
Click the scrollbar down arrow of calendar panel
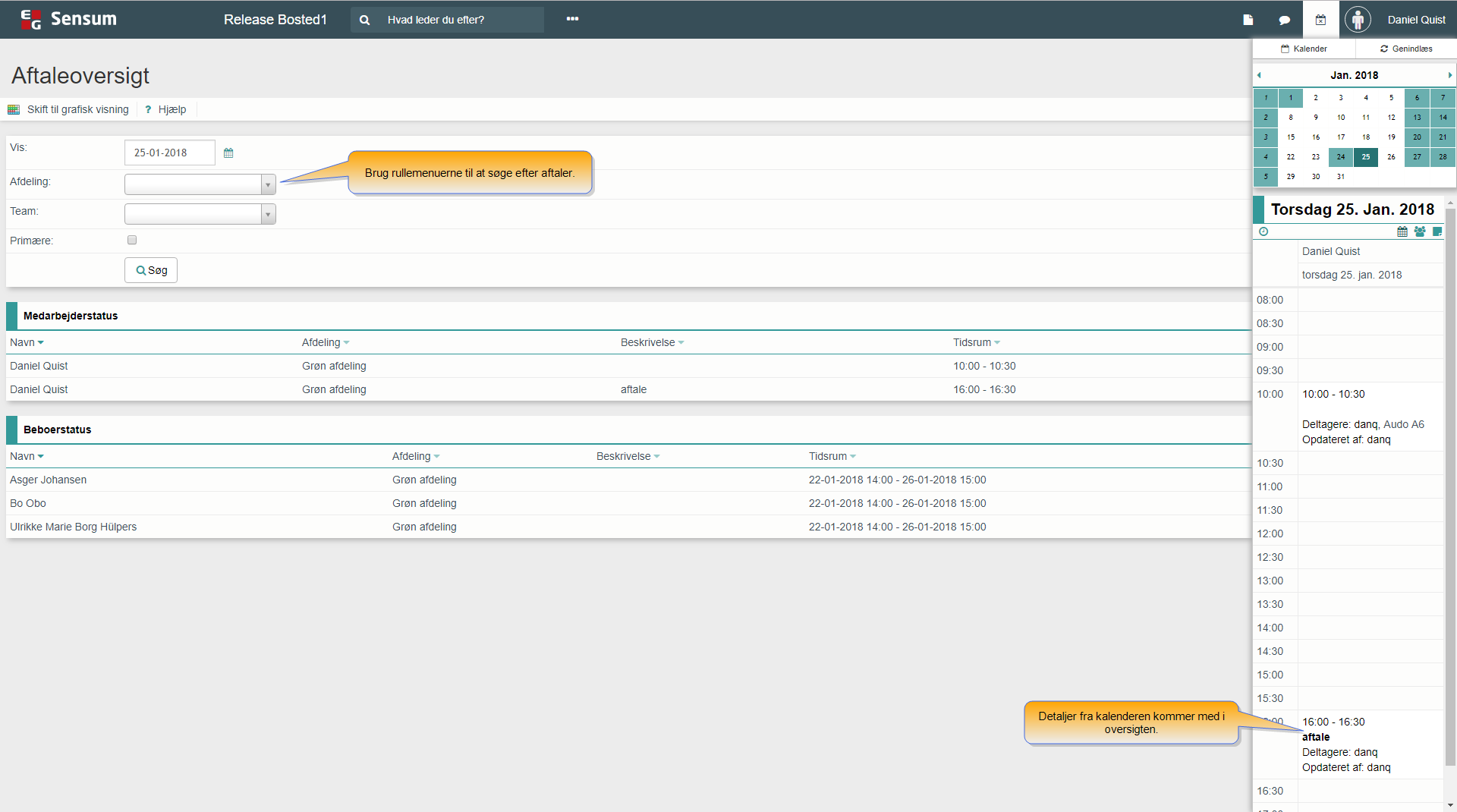[x=1450, y=805]
